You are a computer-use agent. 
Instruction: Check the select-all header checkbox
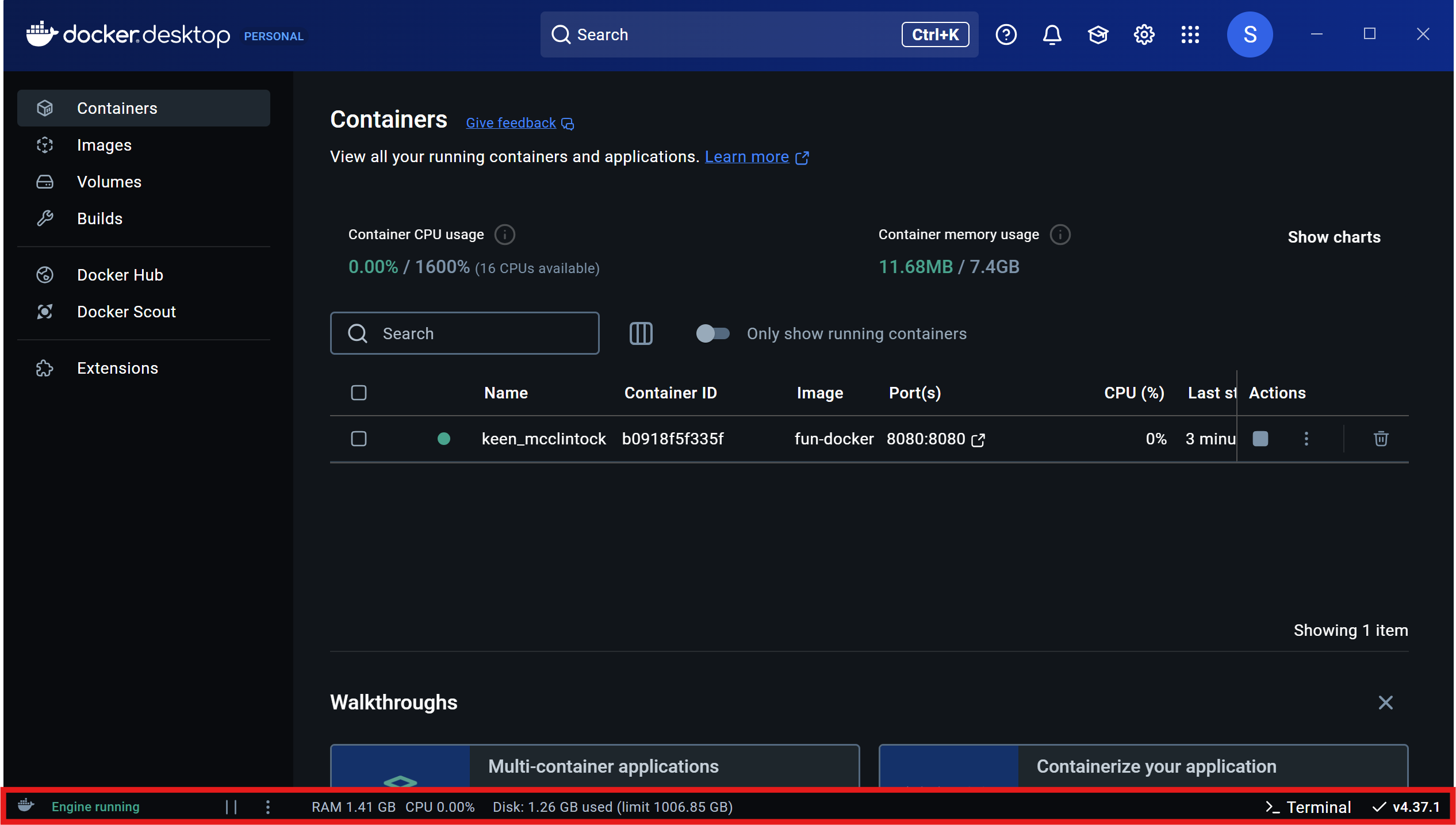[x=359, y=393]
